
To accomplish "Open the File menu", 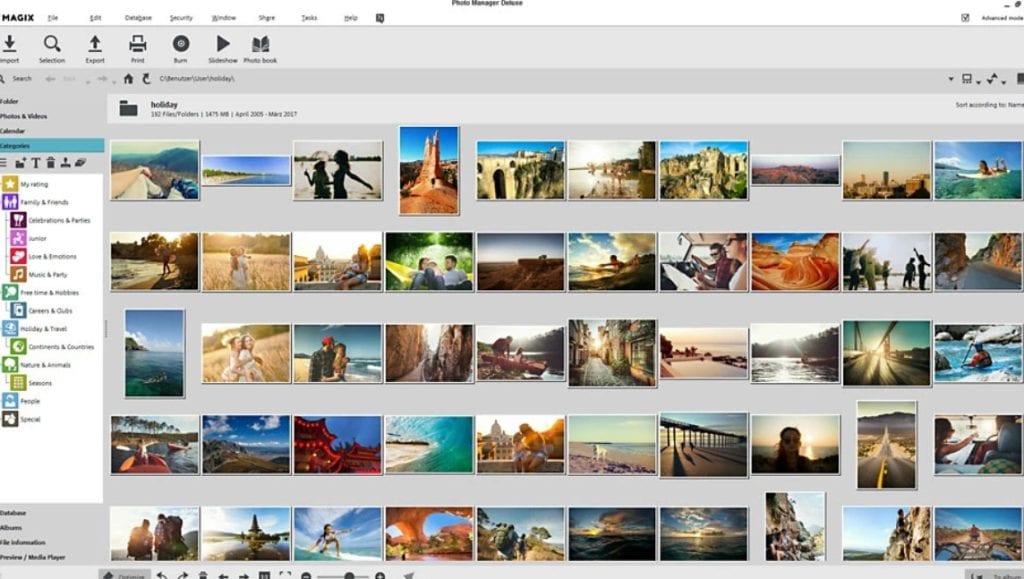I will click(x=53, y=18).
